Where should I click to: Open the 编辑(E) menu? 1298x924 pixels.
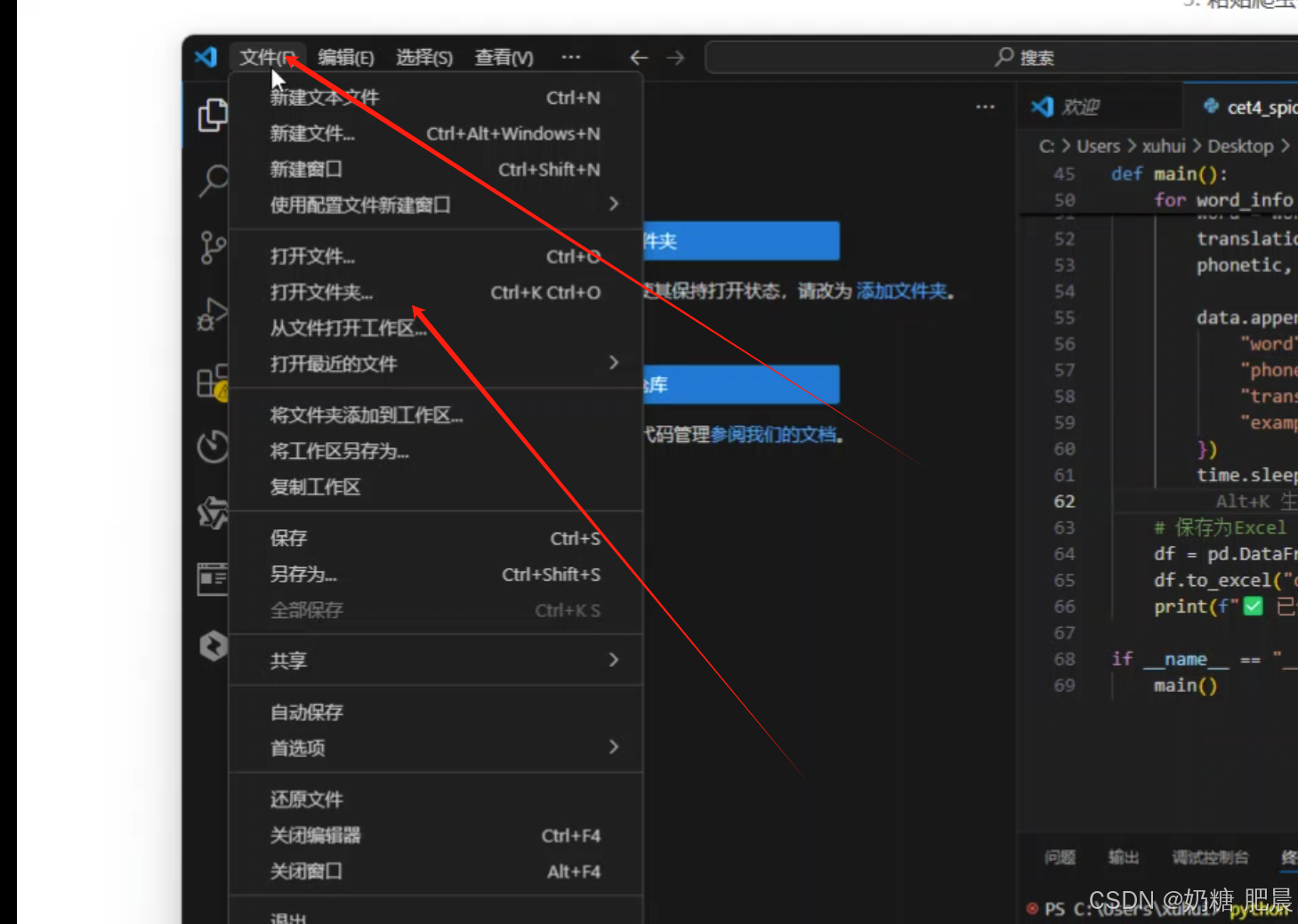(346, 58)
